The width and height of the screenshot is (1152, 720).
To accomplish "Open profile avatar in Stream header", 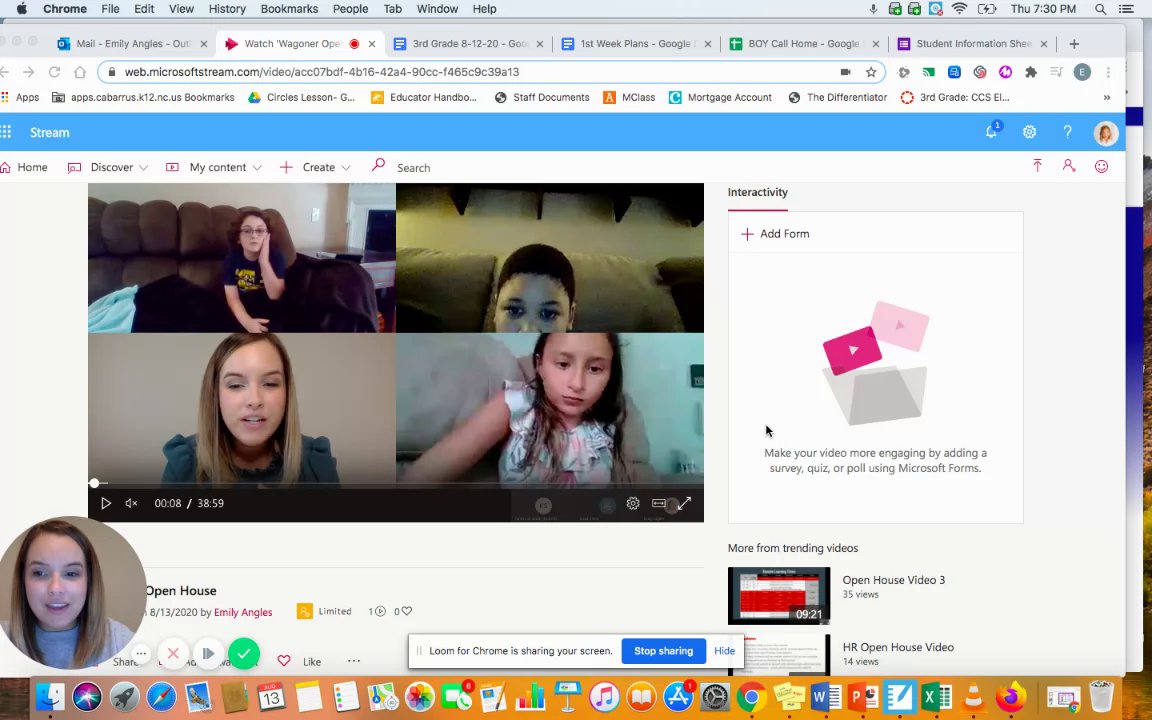I will pos(1106,133).
